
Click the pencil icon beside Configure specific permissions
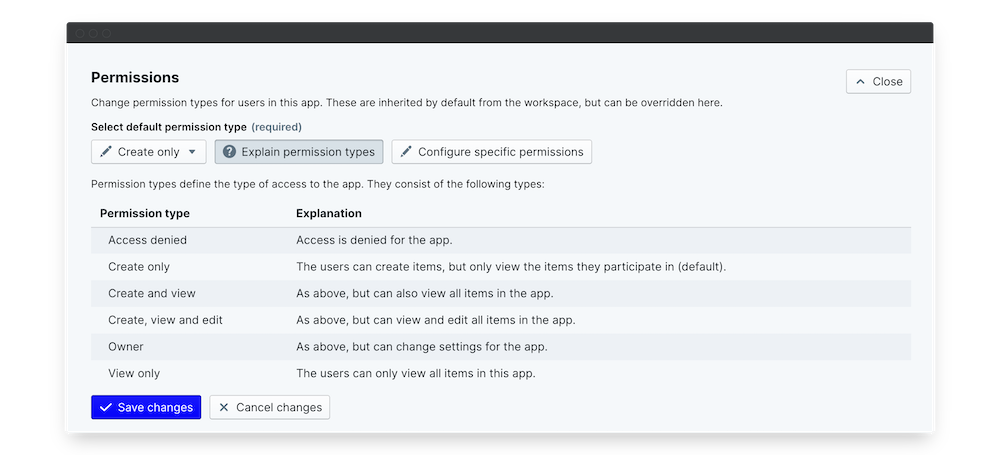406,152
